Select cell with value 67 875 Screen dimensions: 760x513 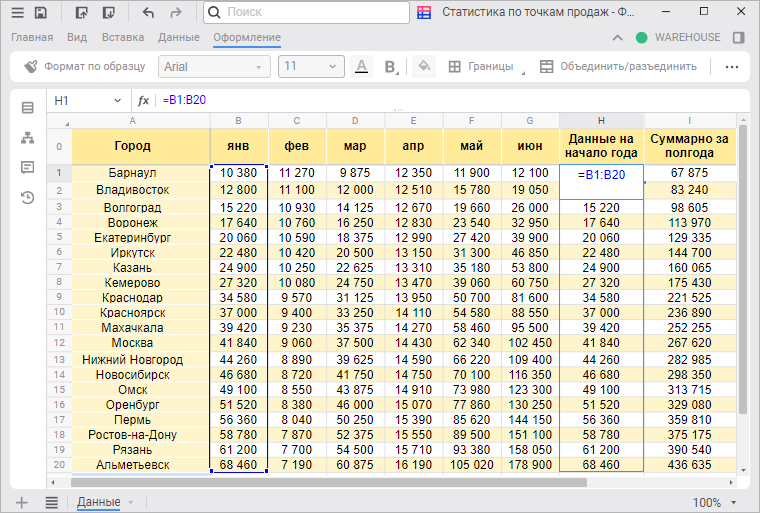coord(689,173)
